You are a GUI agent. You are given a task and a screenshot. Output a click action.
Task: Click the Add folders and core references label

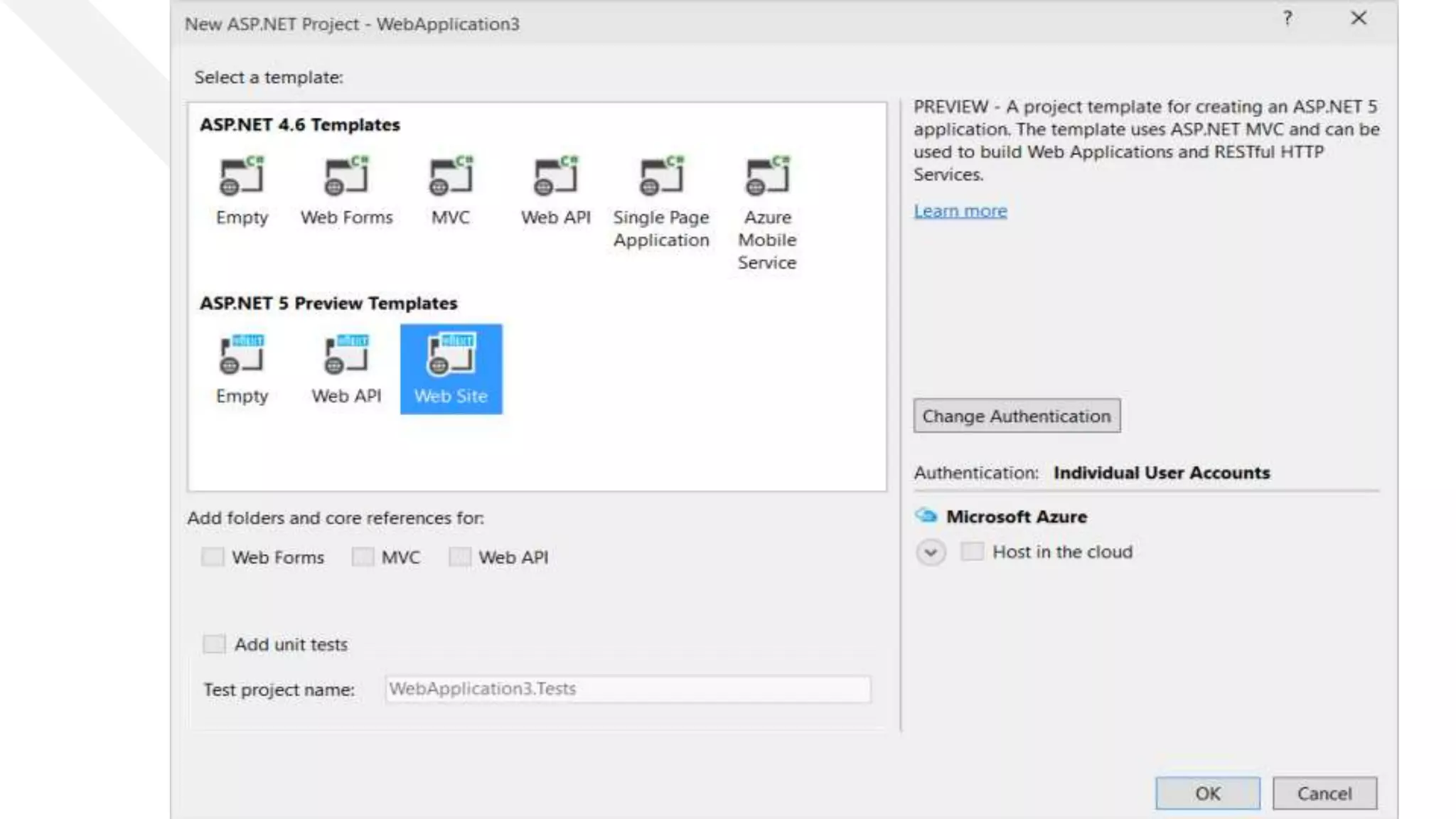[x=336, y=518]
